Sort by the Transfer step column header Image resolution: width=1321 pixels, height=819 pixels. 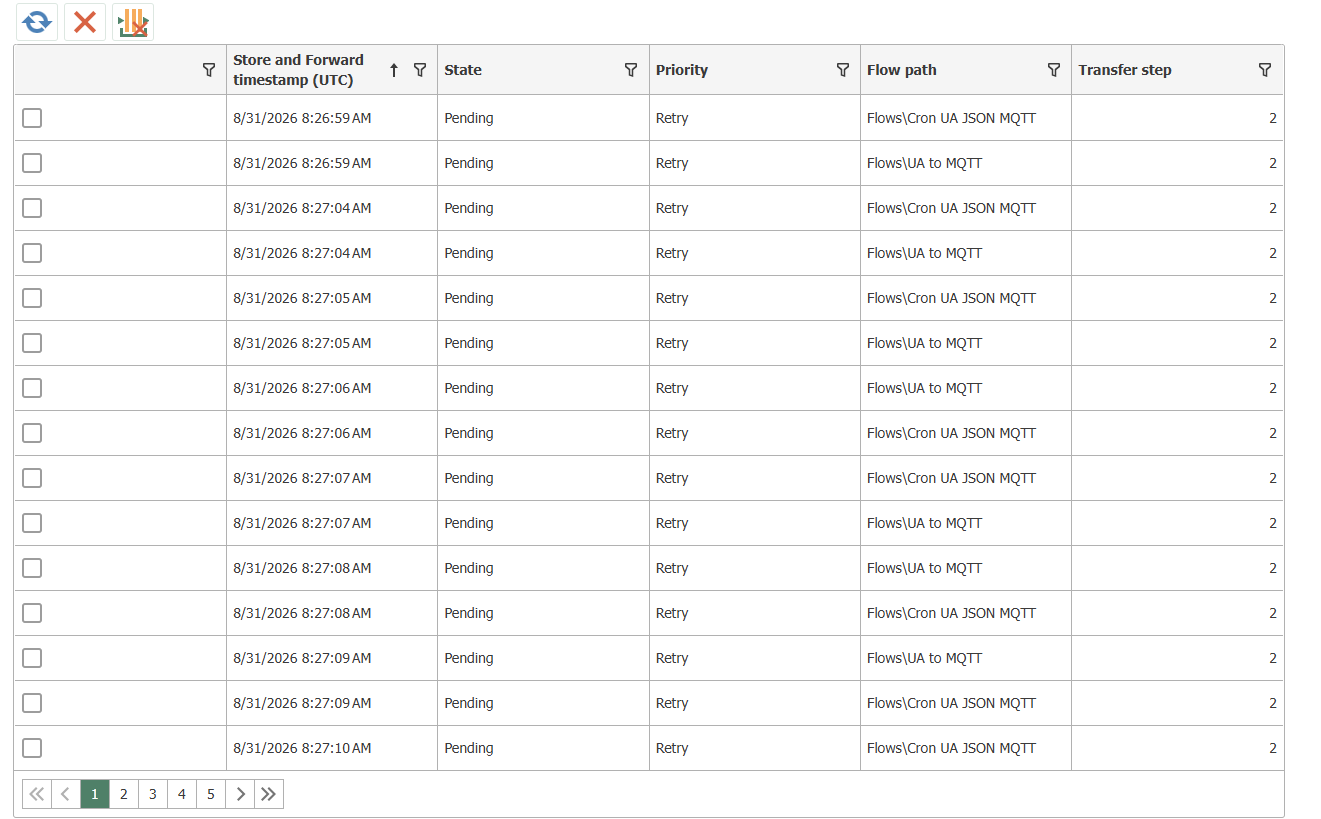[x=1125, y=70]
